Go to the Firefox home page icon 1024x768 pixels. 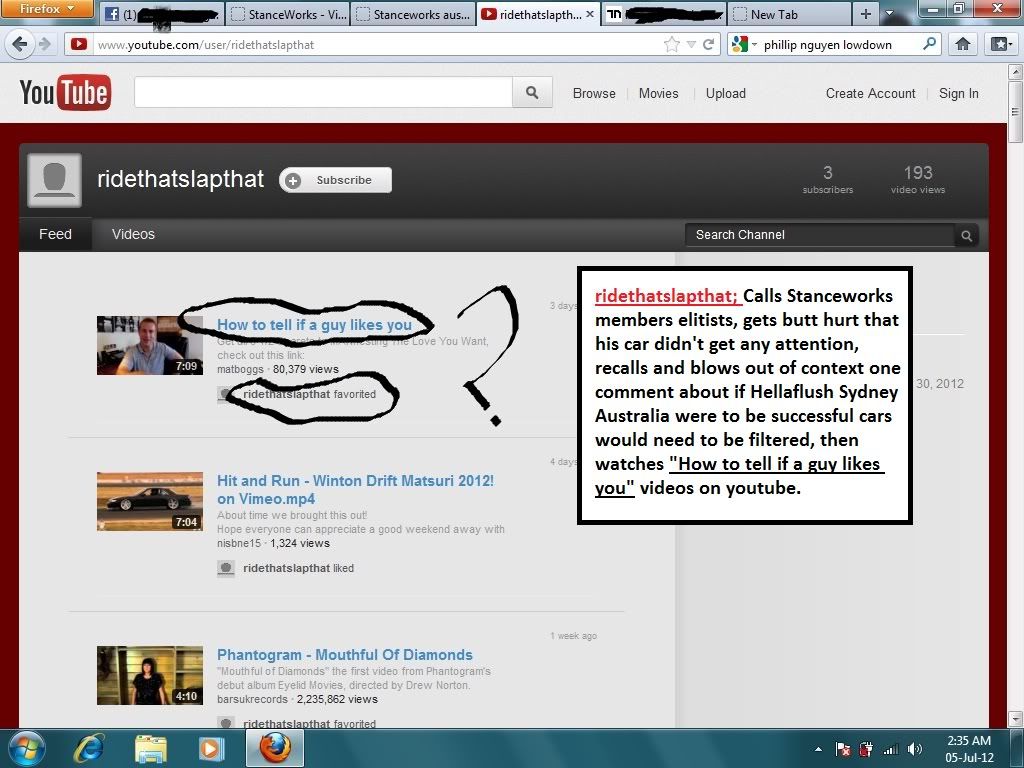[x=963, y=44]
